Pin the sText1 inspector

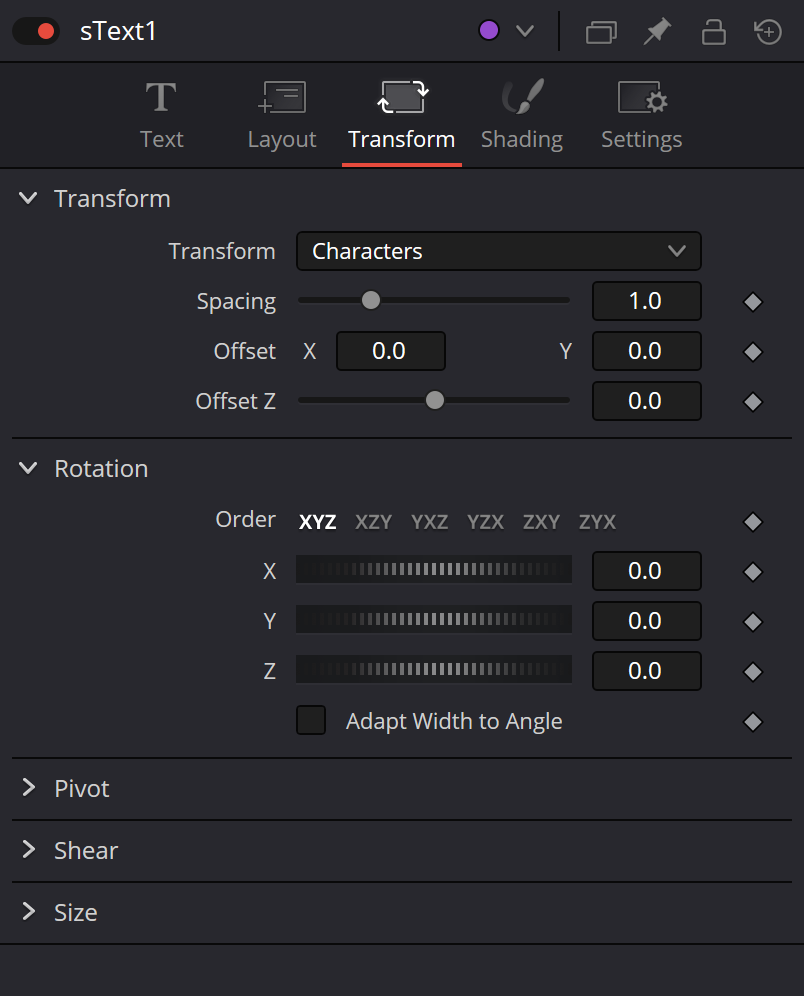coord(657,31)
